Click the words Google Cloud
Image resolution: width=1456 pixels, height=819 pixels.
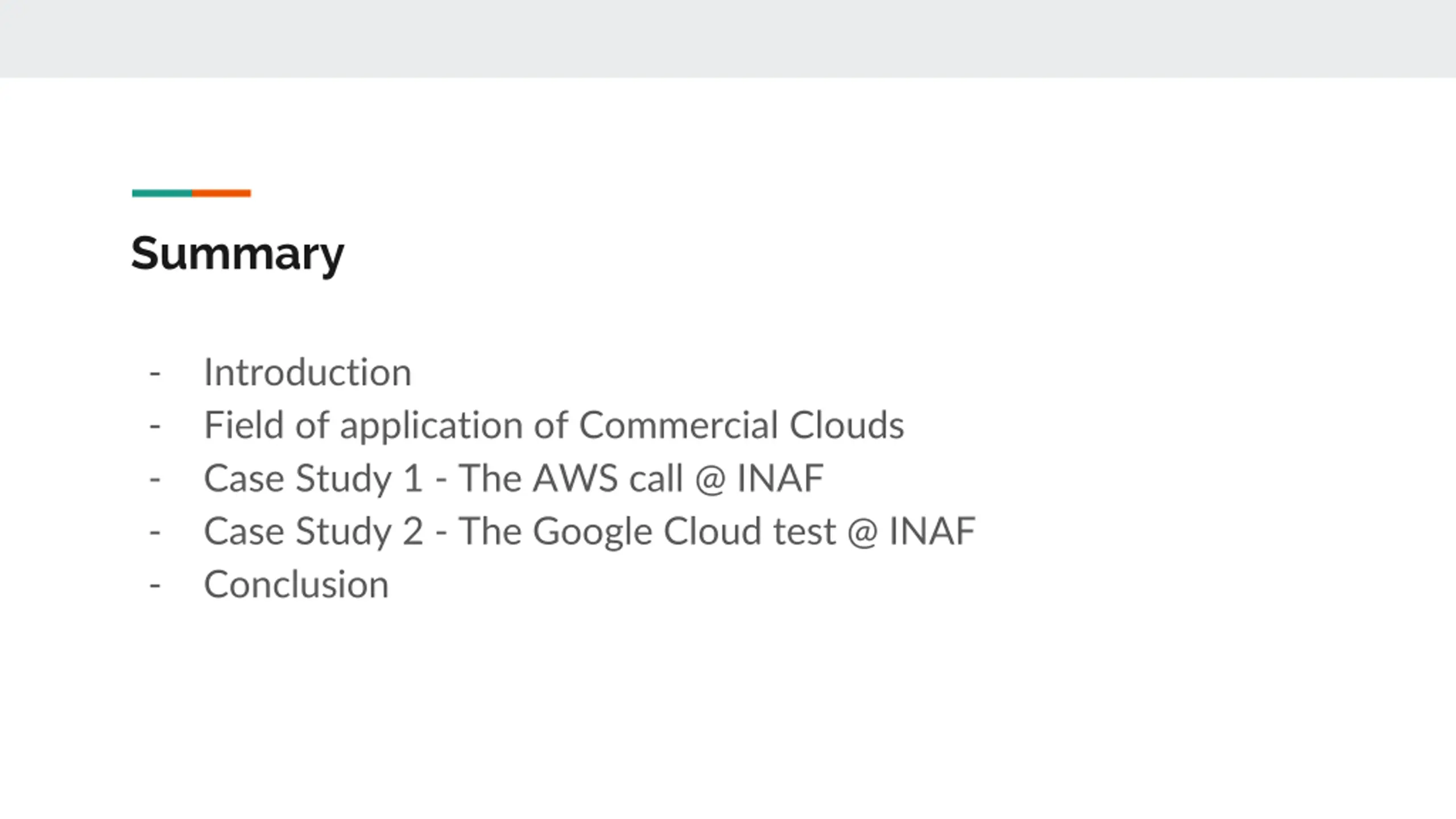[647, 532]
